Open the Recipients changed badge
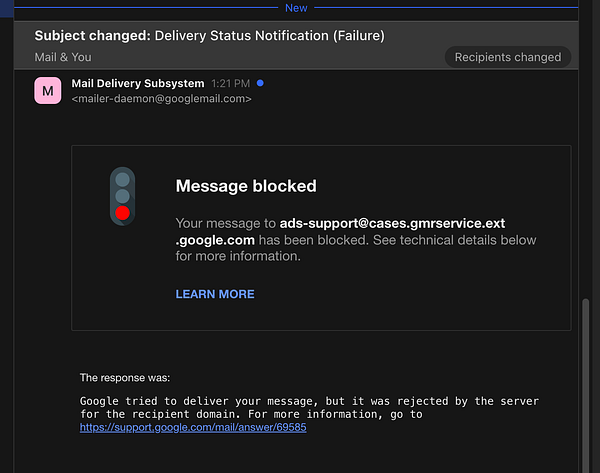This screenshot has width=600, height=473. pos(507,57)
